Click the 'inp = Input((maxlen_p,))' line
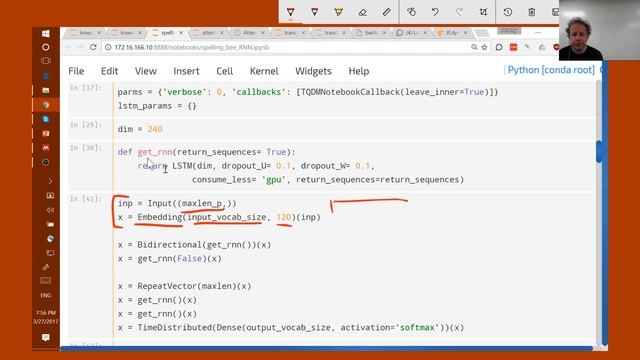The height and width of the screenshot is (360, 640). 177,203
